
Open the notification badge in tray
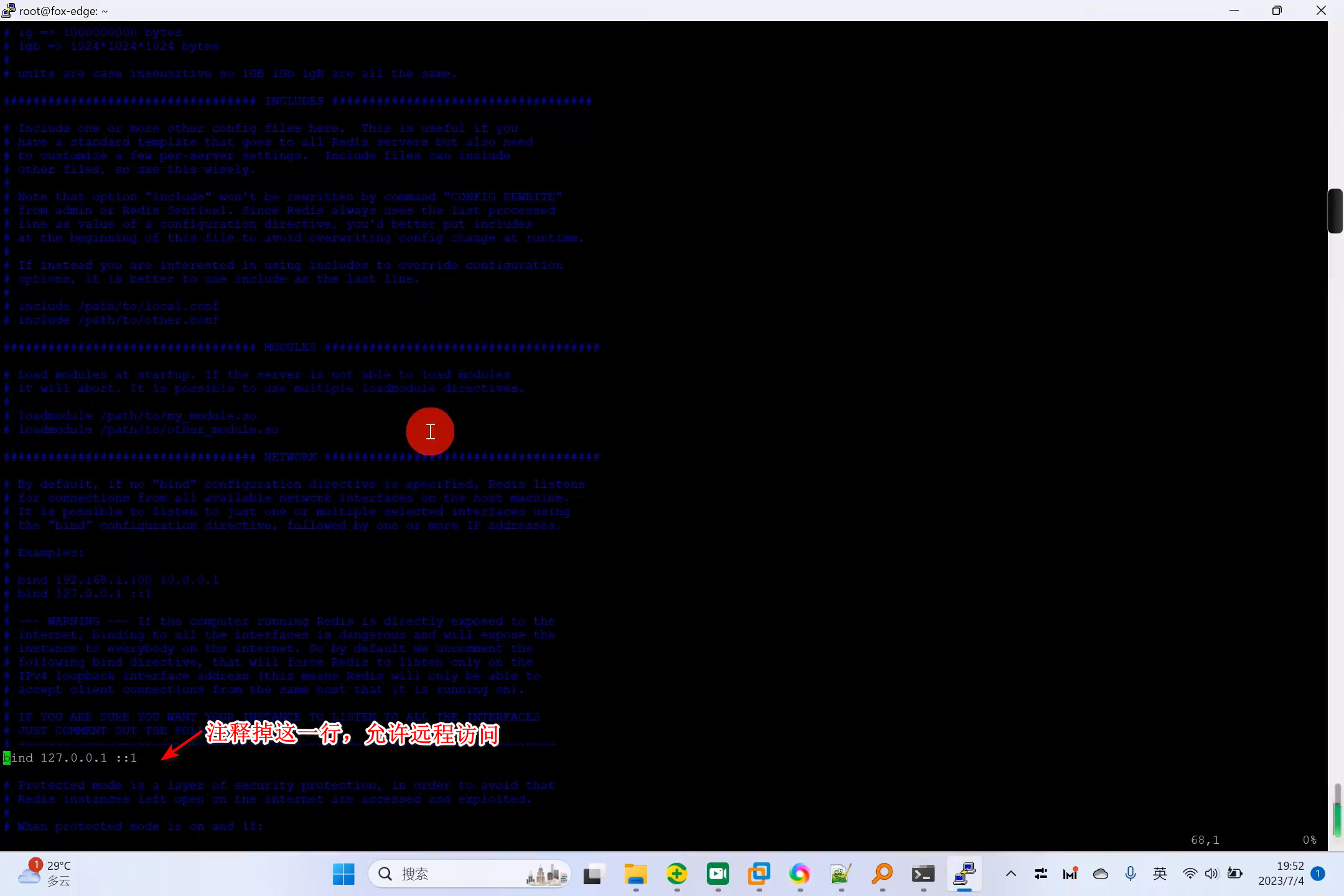click(1318, 874)
